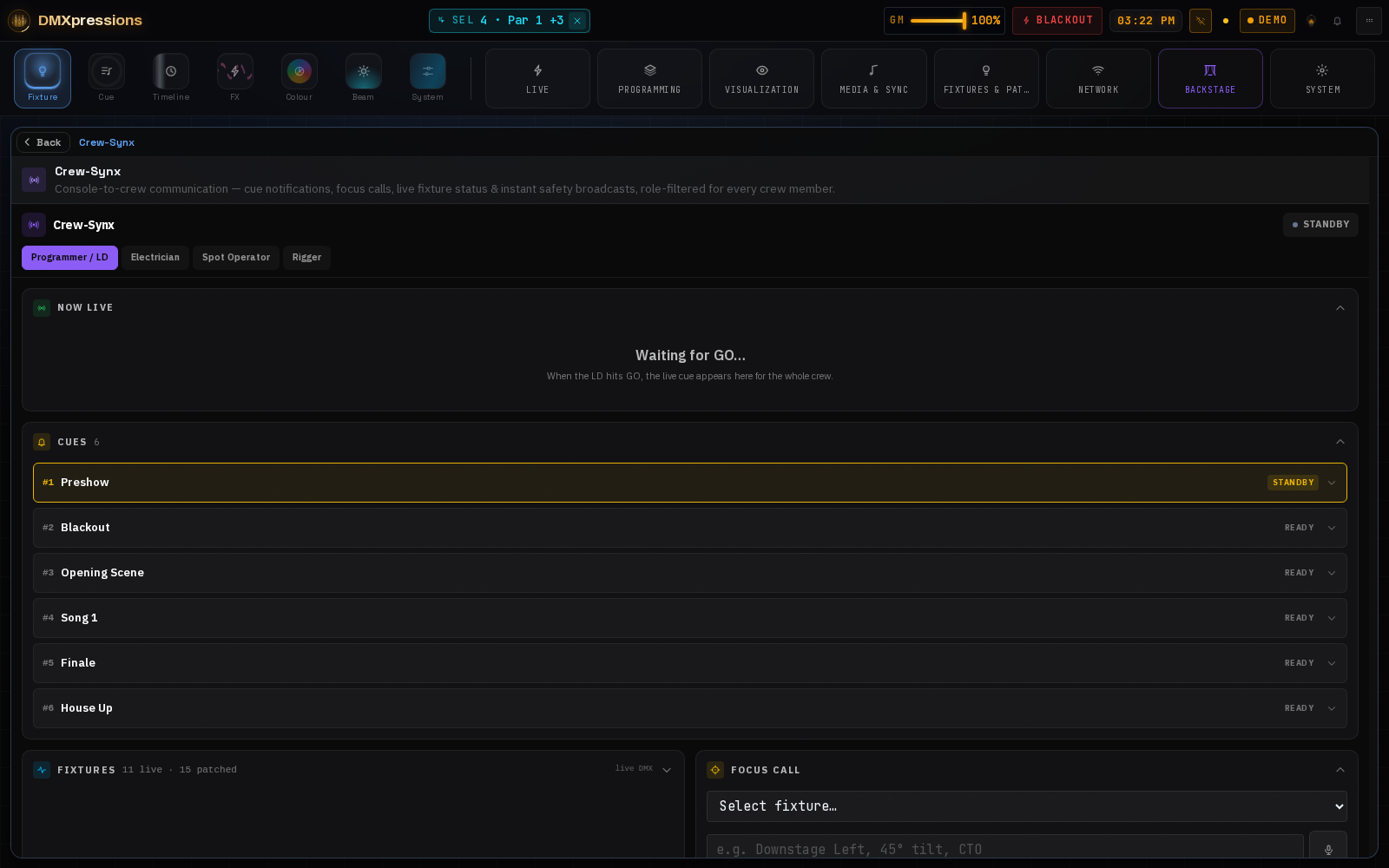Collapse the CUES panel
This screenshot has width=1389, height=868.
pos(1340,442)
